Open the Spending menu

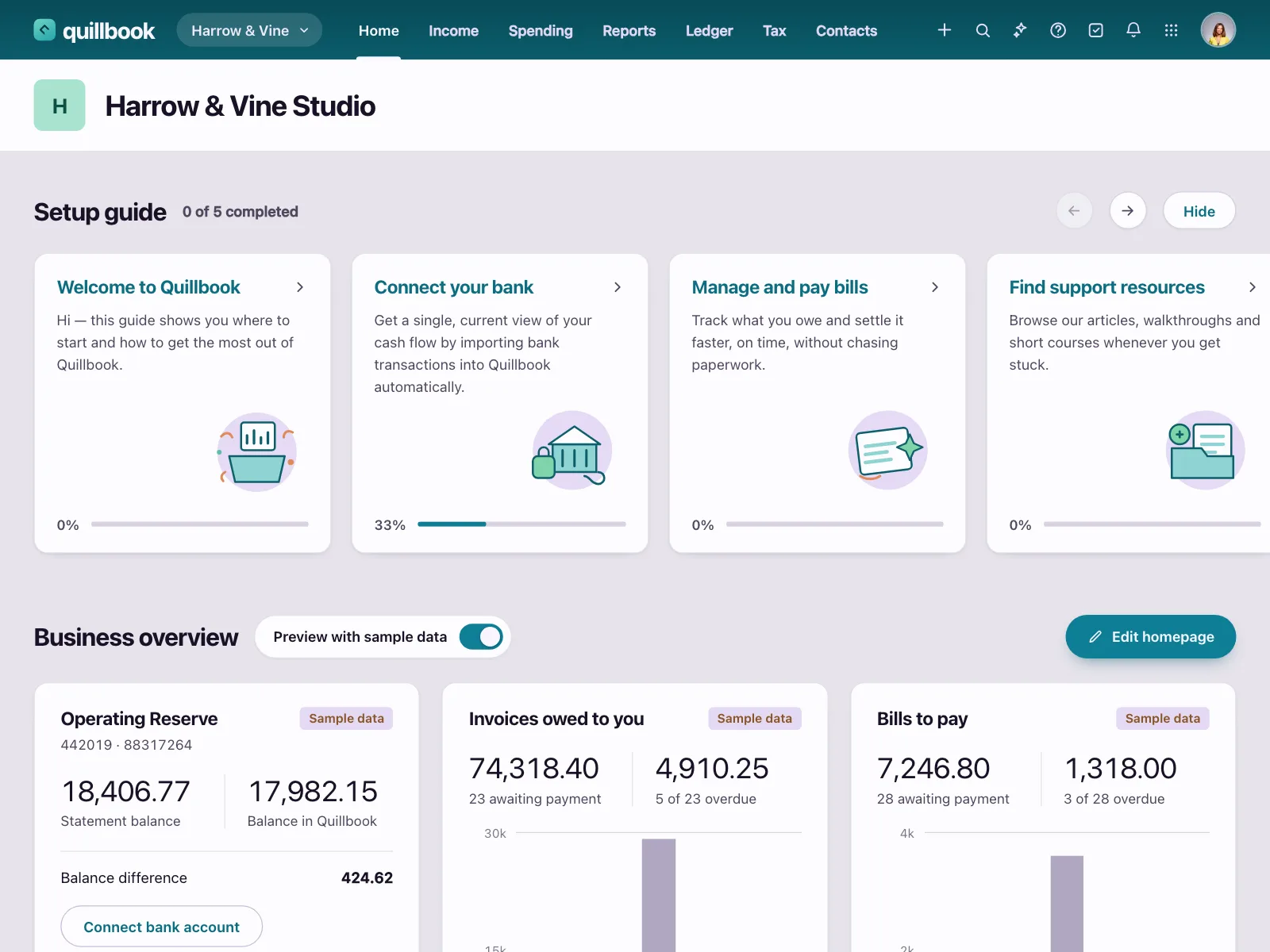[x=541, y=31]
